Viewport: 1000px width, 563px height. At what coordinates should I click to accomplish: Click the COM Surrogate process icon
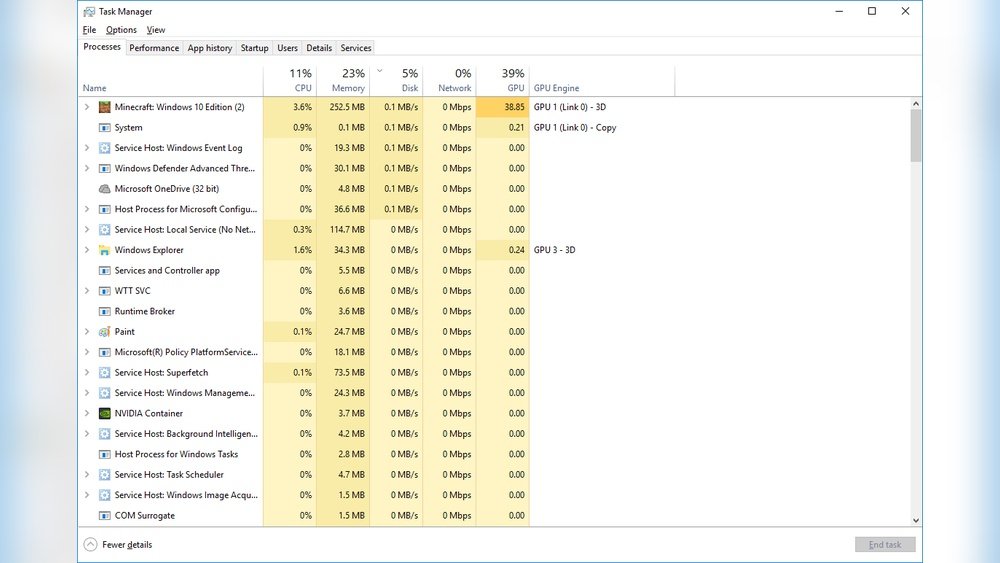[x=105, y=516]
